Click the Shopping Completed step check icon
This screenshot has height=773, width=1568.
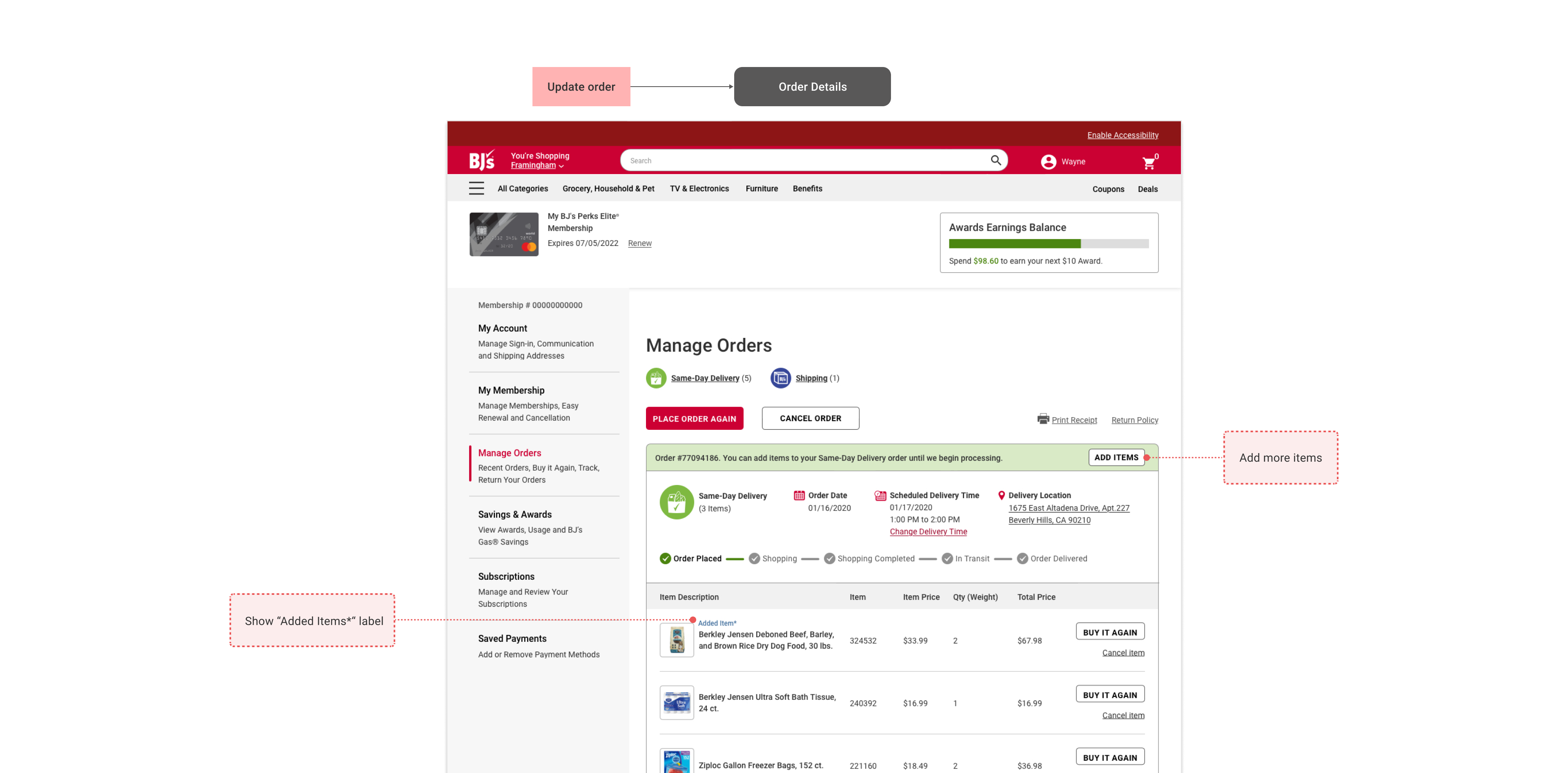click(x=830, y=559)
